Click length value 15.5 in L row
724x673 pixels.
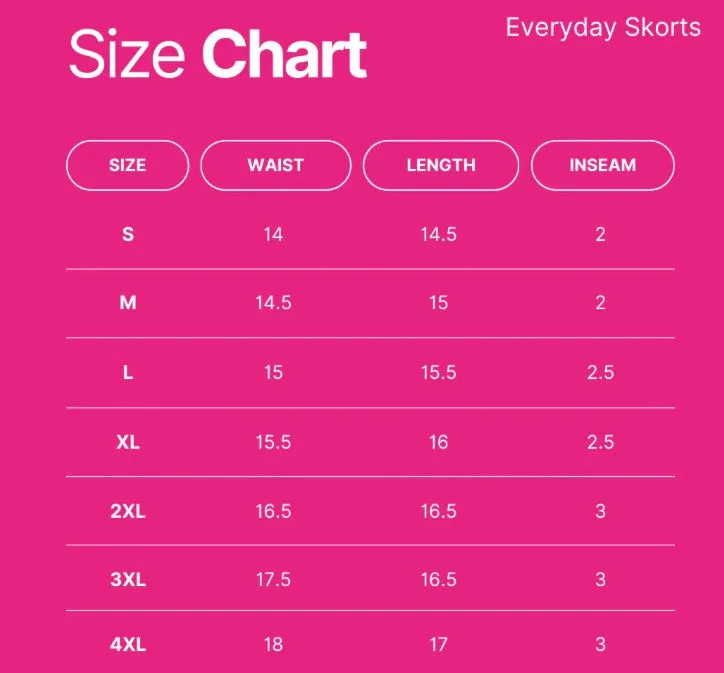tap(439, 373)
